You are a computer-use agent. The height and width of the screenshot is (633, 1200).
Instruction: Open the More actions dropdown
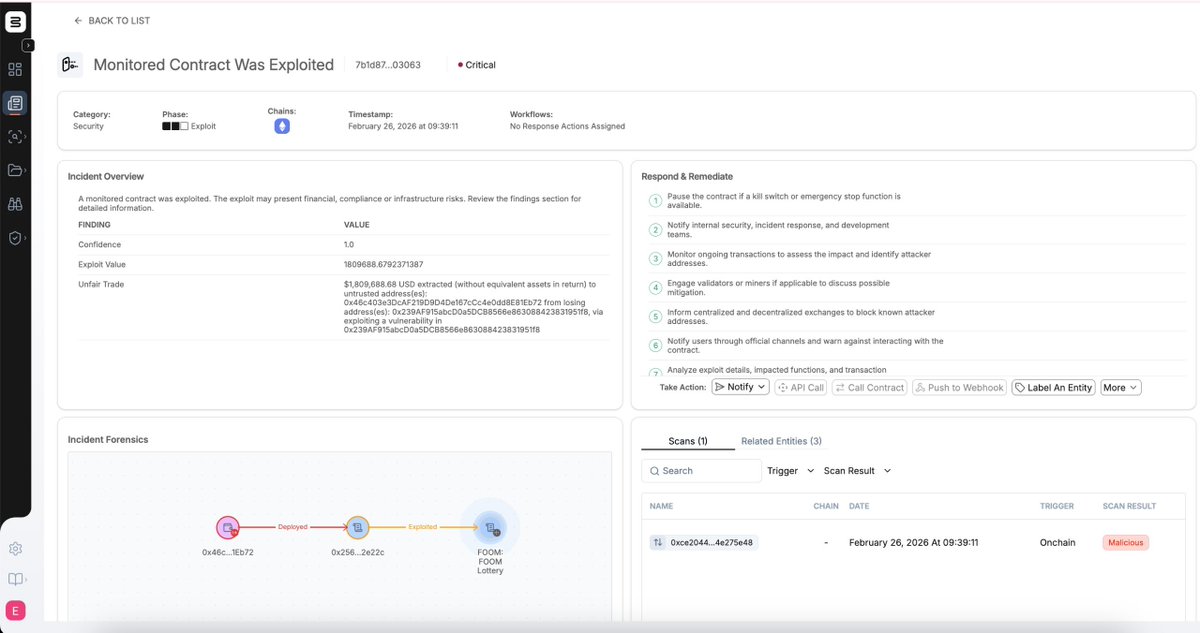tap(1120, 387)
